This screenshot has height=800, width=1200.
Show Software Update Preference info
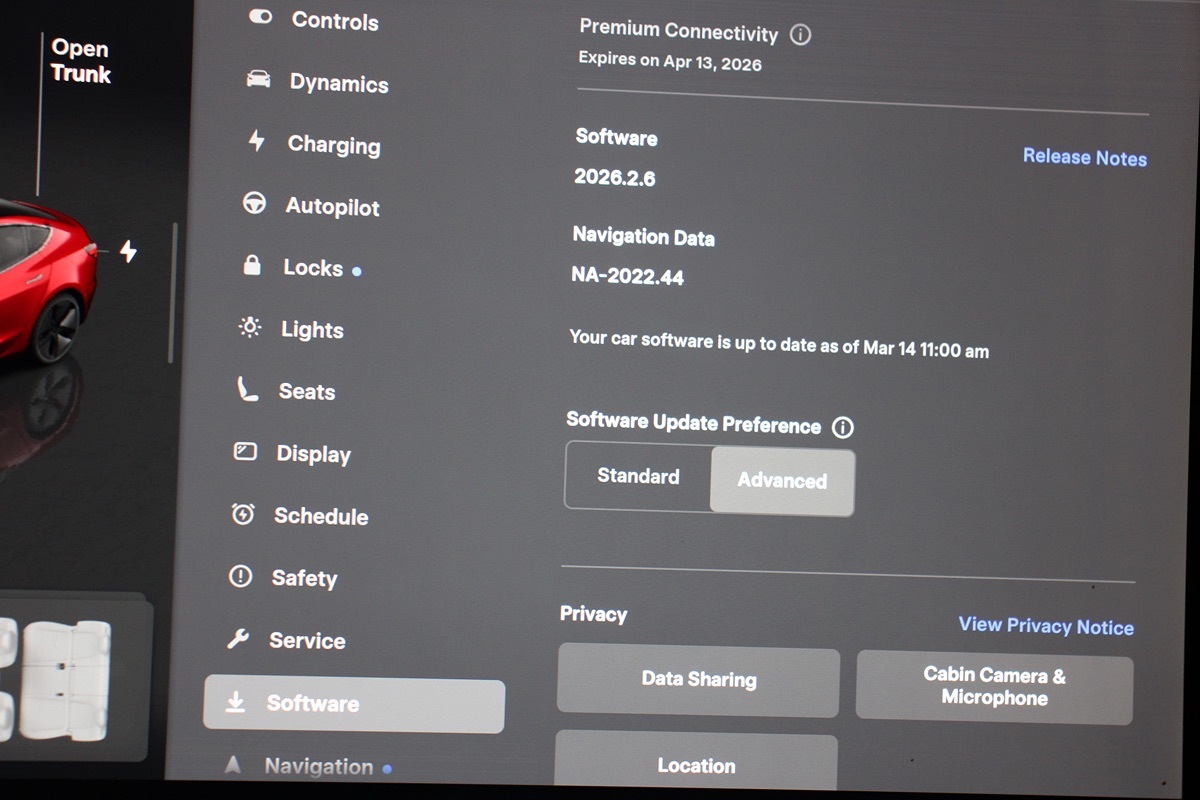pos(843,428)
